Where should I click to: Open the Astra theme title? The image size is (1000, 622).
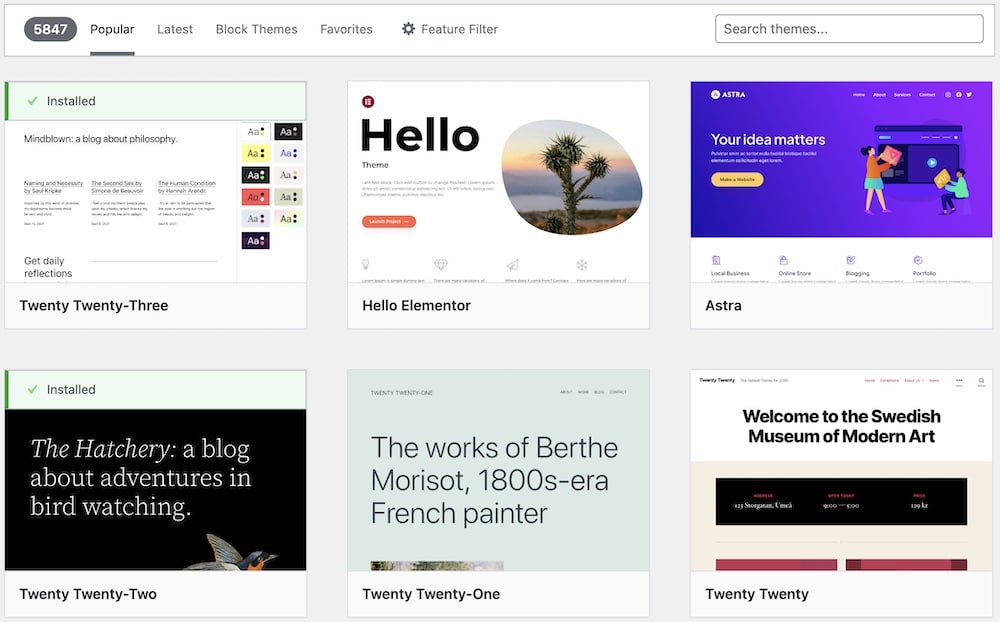(x=723, y=306)
